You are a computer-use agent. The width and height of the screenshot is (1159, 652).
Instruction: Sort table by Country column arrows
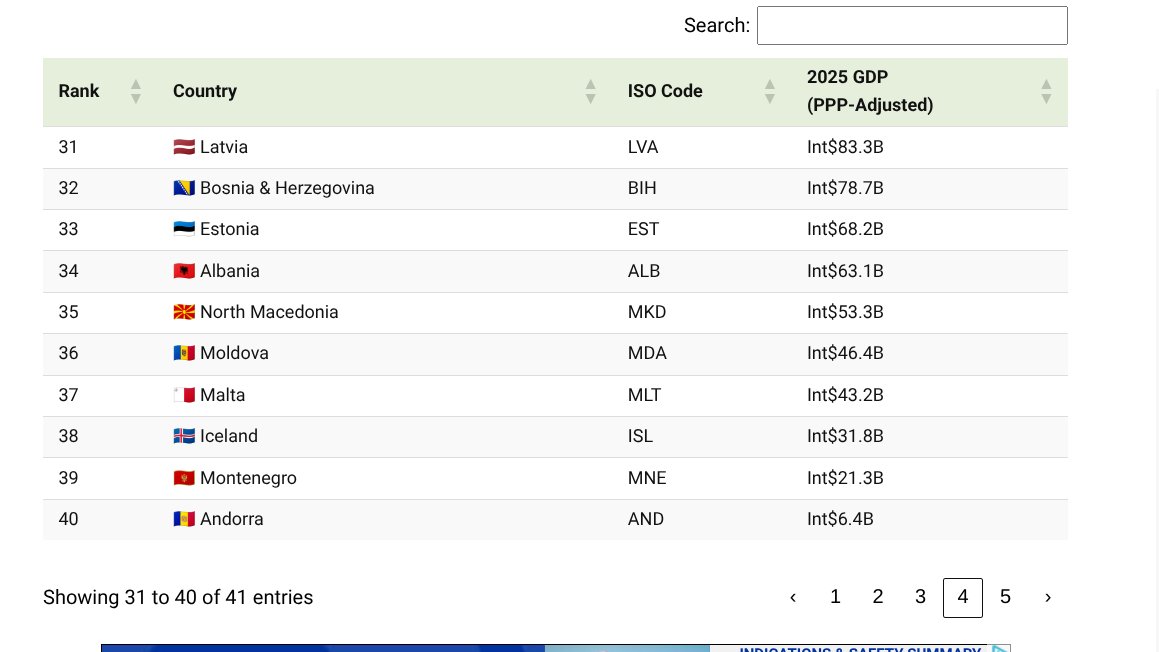(x=590, y=92)
